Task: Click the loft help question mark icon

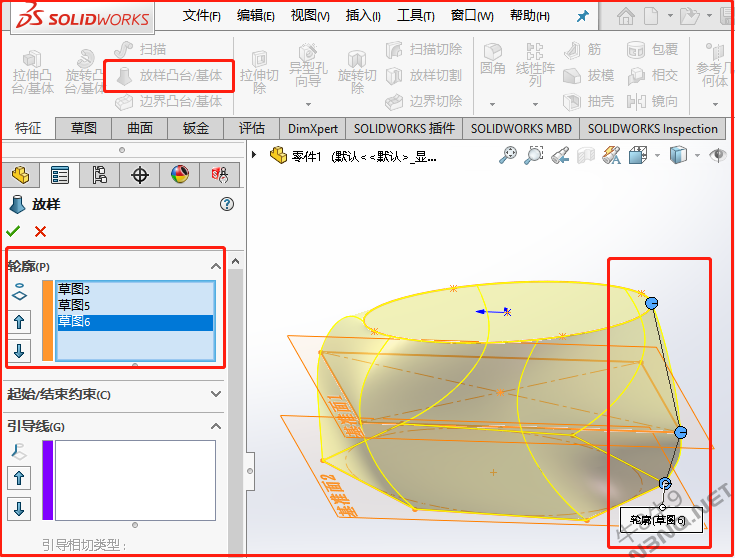Action: [x=227, y=204]
